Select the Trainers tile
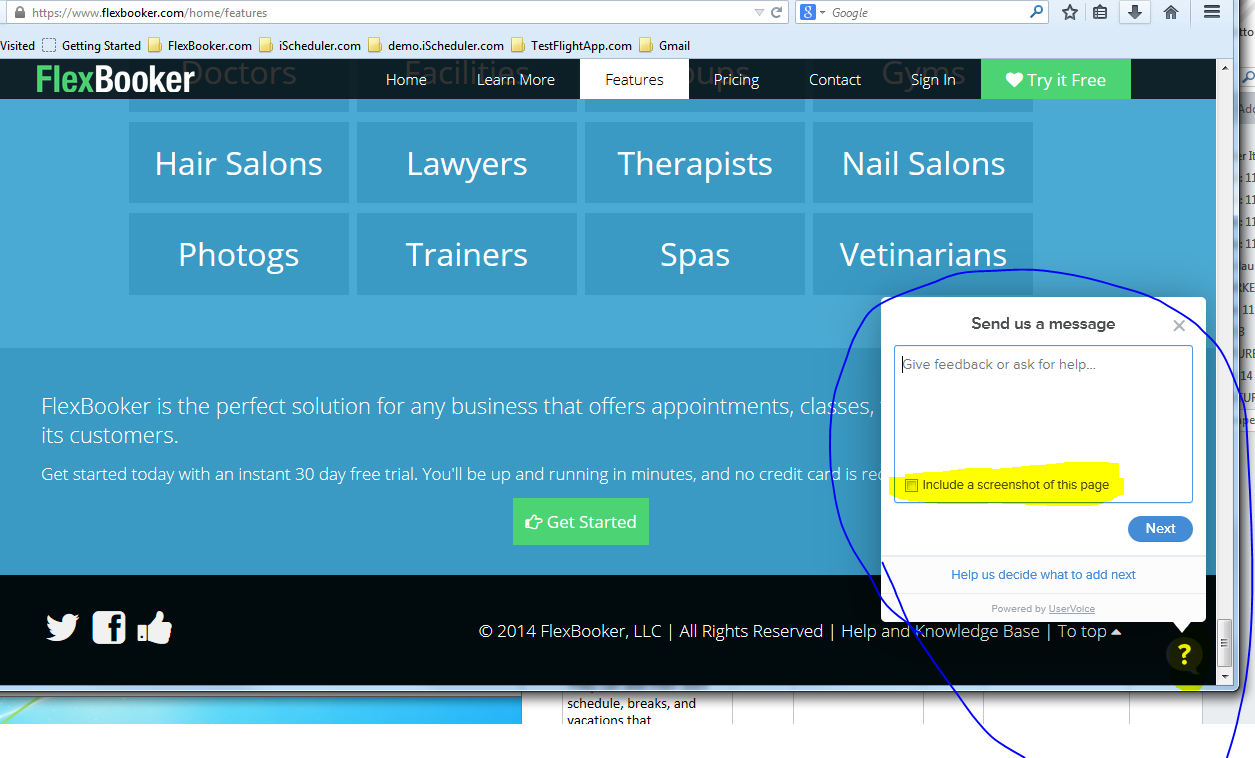 [x=467, y=254]
